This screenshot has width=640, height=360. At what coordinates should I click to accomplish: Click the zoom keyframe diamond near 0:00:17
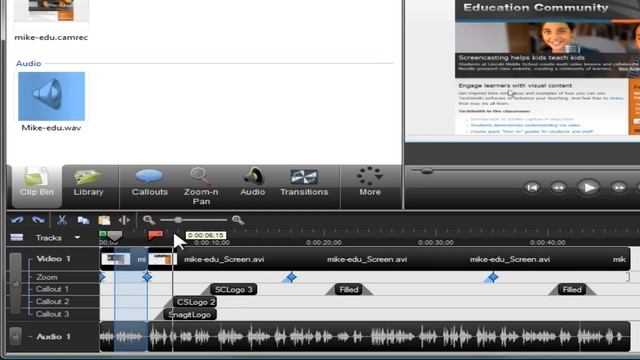click(x=291, y=277)
